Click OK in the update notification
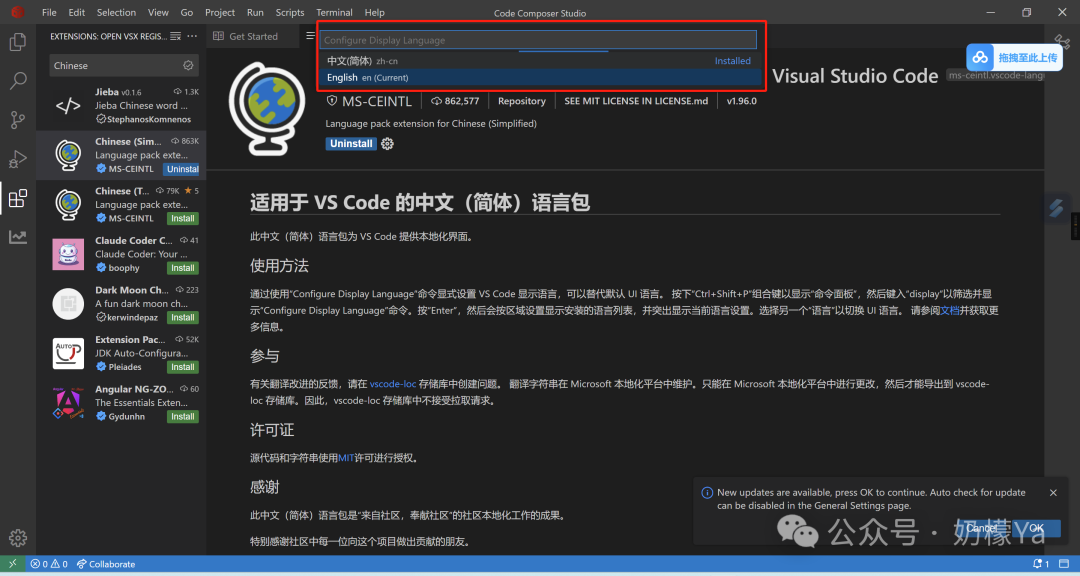This screenshot has width=1080, height=576. 1036,528
